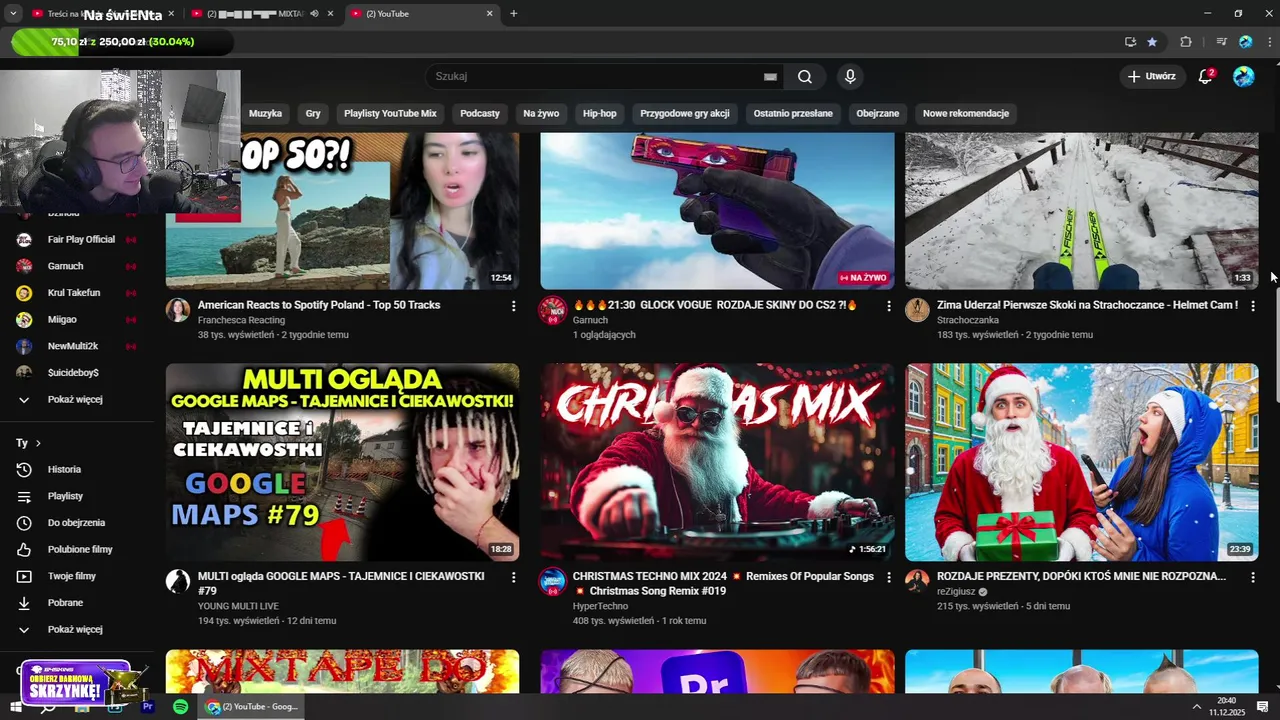Select the Gry filter chip
This screenshot has width=1280, height=720.
pos(313,113)
